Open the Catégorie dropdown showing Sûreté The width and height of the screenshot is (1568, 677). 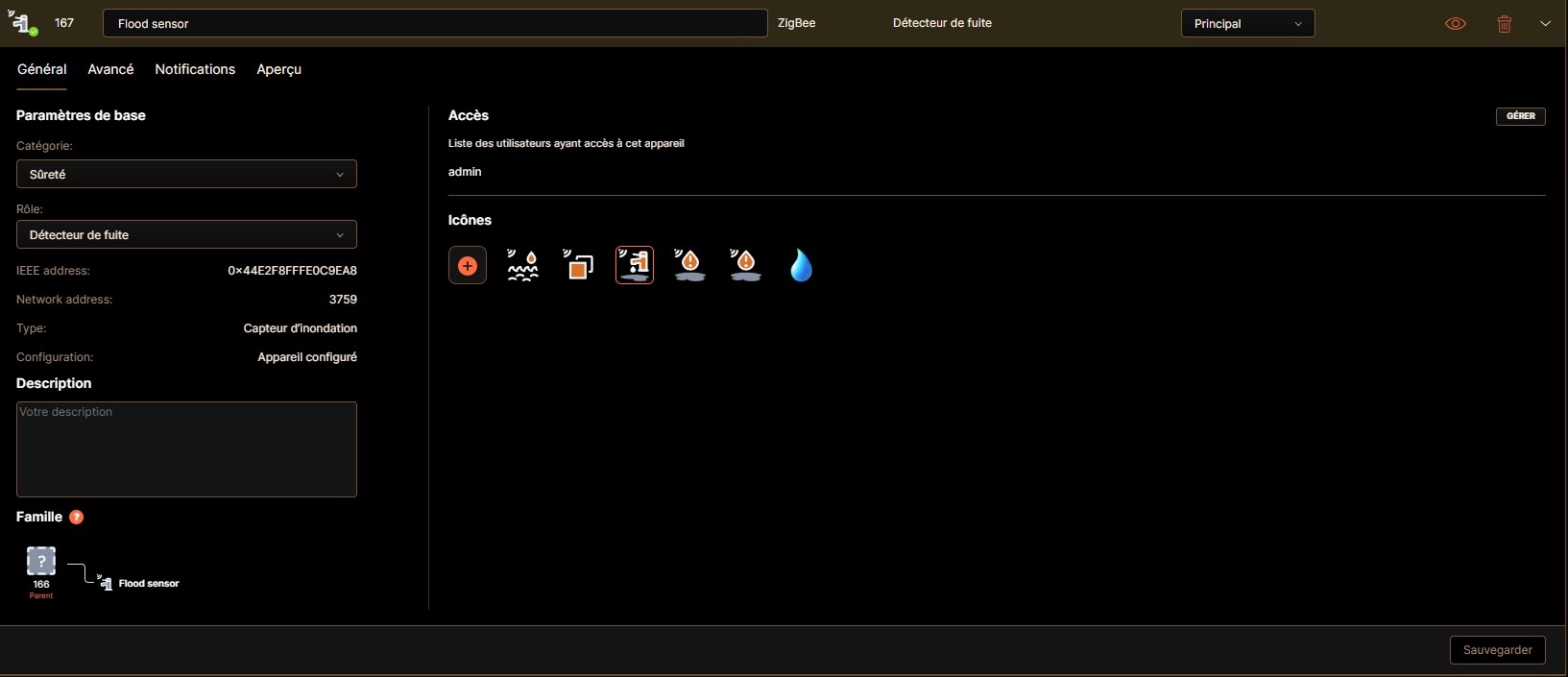pos(186,174)
